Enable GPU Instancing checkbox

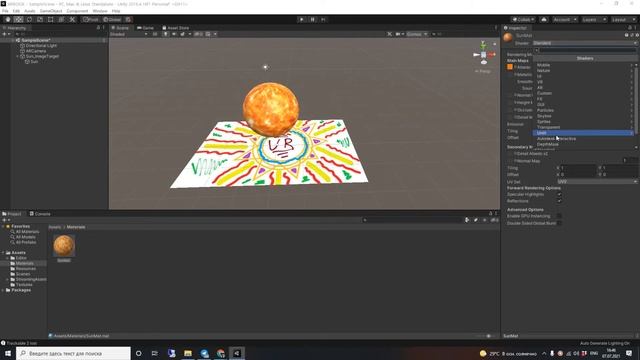559,216
